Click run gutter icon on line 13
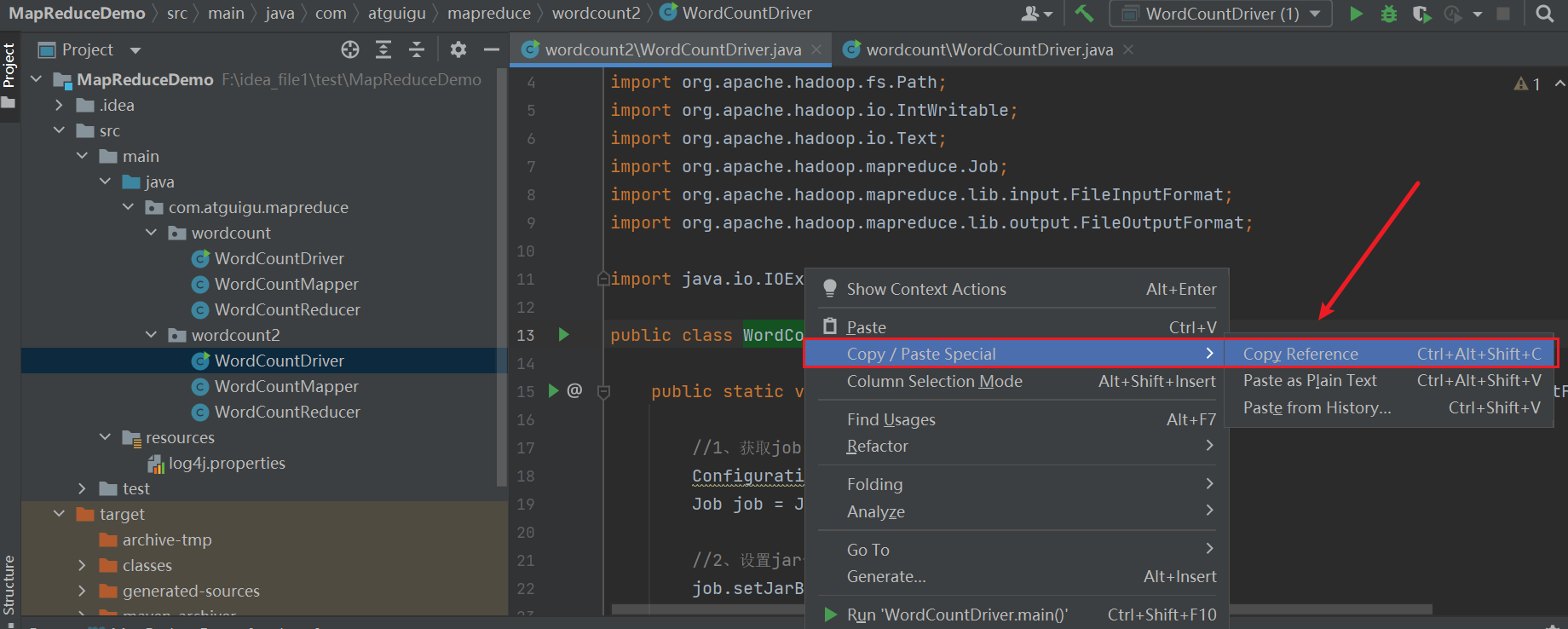The height and width of the screenshot is (629, 1568). (x=563, y=335)
